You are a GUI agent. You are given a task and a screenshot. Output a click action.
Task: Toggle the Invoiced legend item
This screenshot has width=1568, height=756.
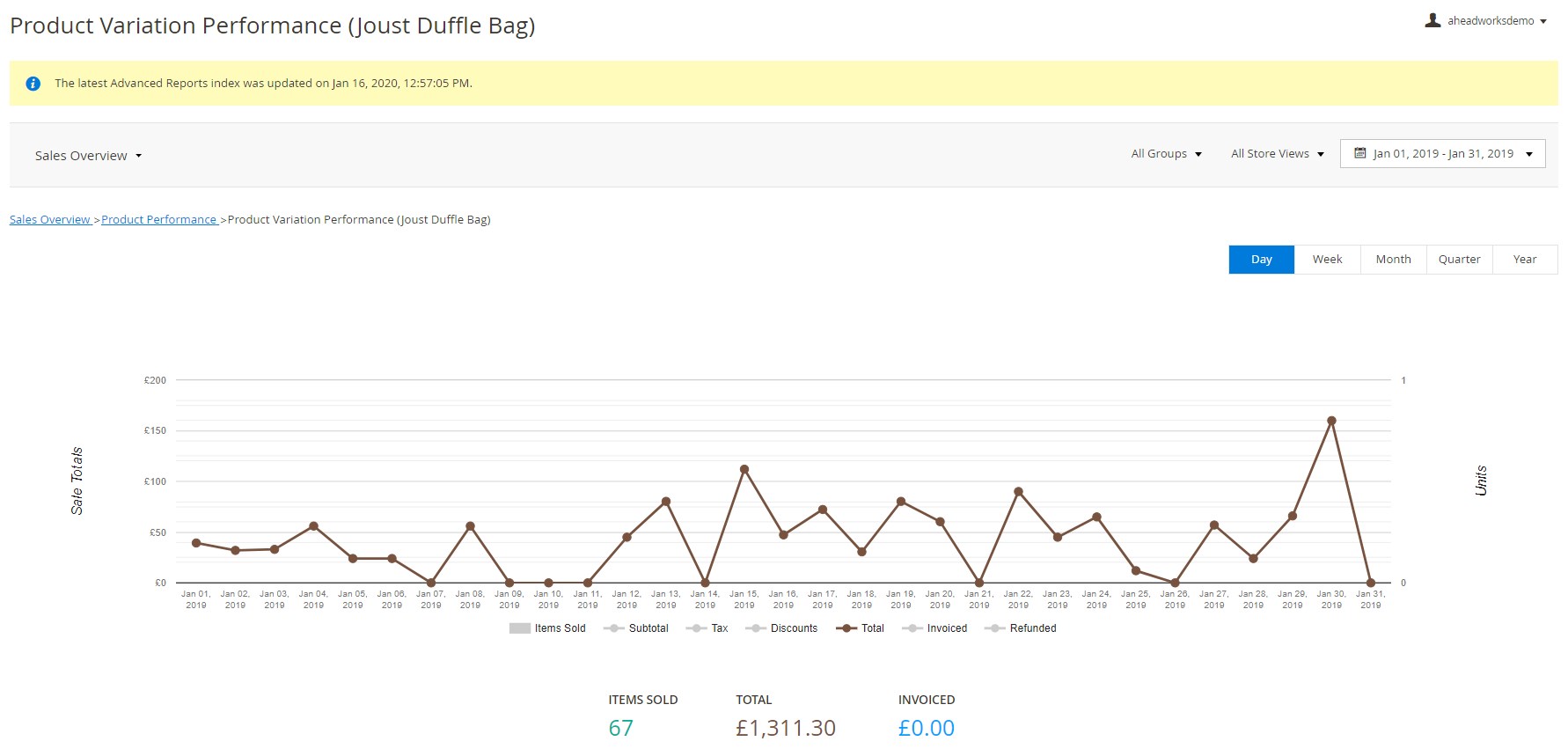pos(934,628)
